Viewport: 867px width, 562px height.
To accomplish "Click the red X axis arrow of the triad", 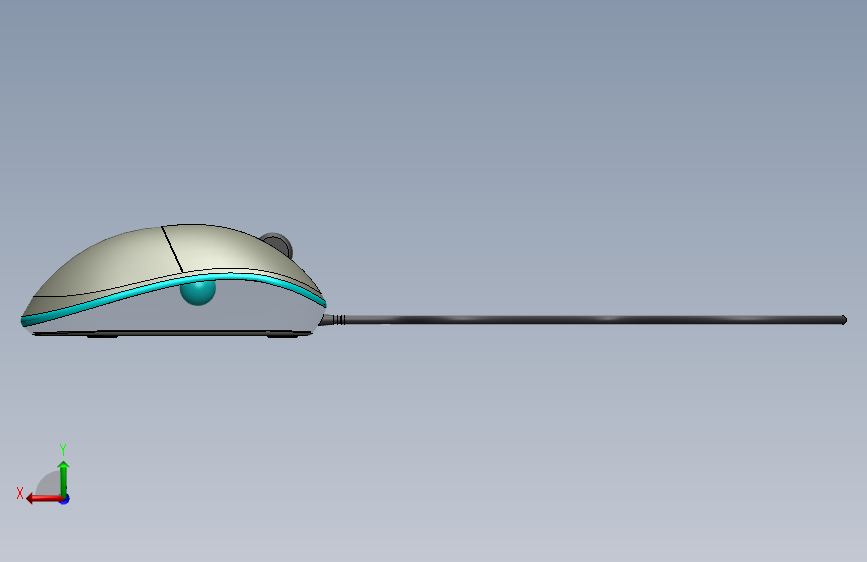I will 43,499.
